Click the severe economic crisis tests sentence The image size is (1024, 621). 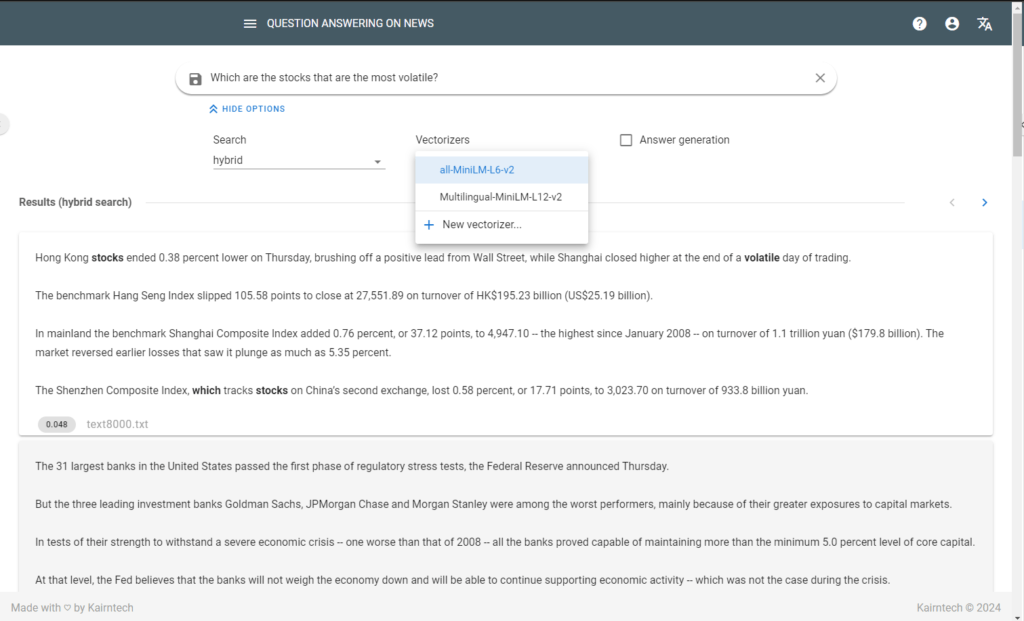pyautogui.click(x=505, y=542)
